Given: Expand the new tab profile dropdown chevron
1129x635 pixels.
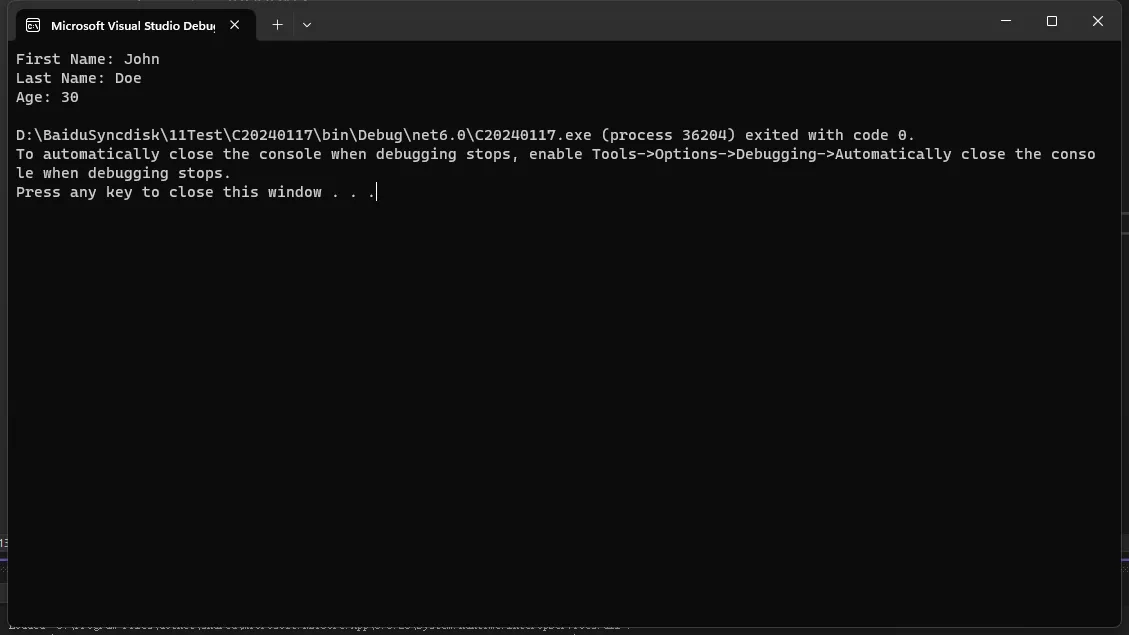Looking at the screenshot, I should click(307, 24).
